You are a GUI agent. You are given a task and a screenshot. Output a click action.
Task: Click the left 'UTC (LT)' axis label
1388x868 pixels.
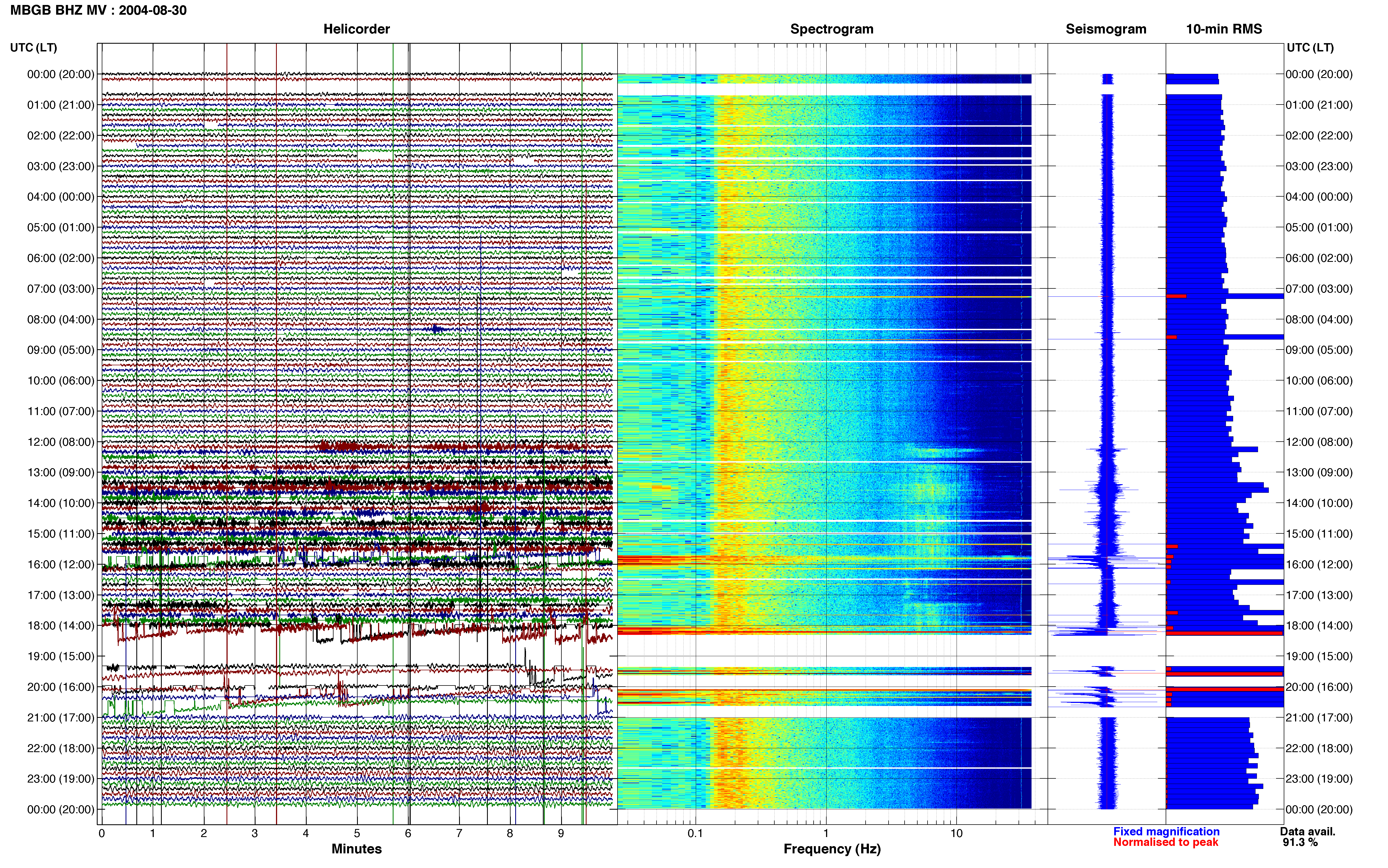(x=33, y=48)
